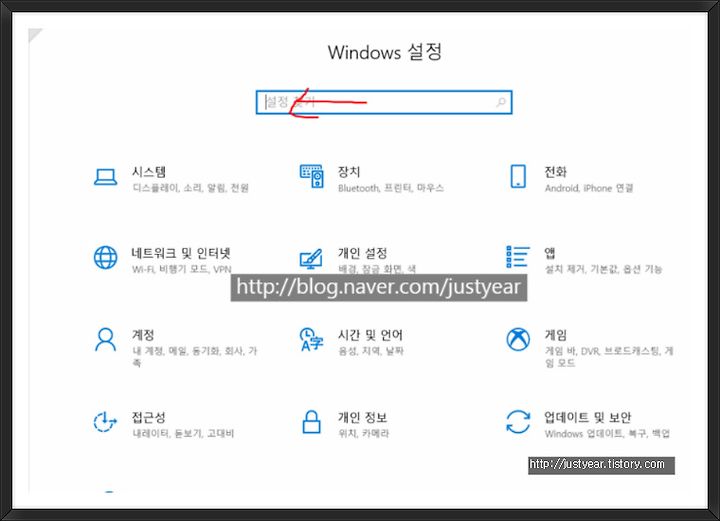Open the 앱 category label

pos(550,253)
